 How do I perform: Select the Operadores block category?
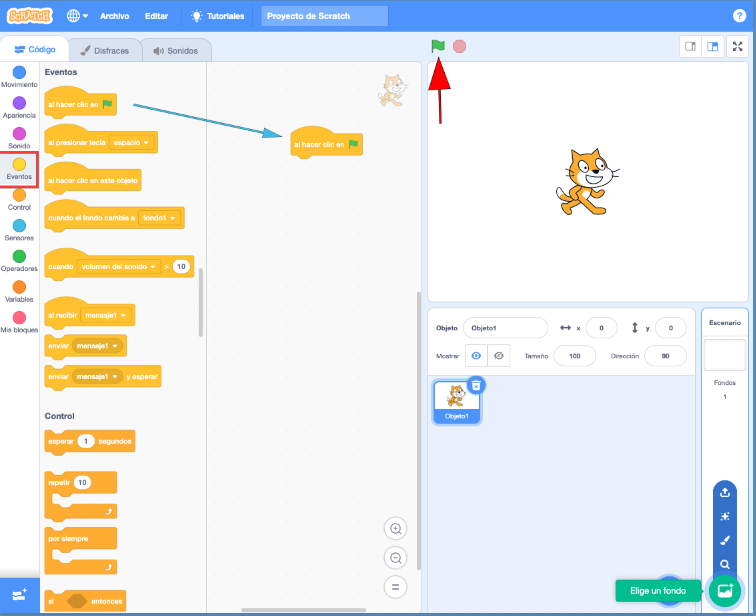pos(19,261)
